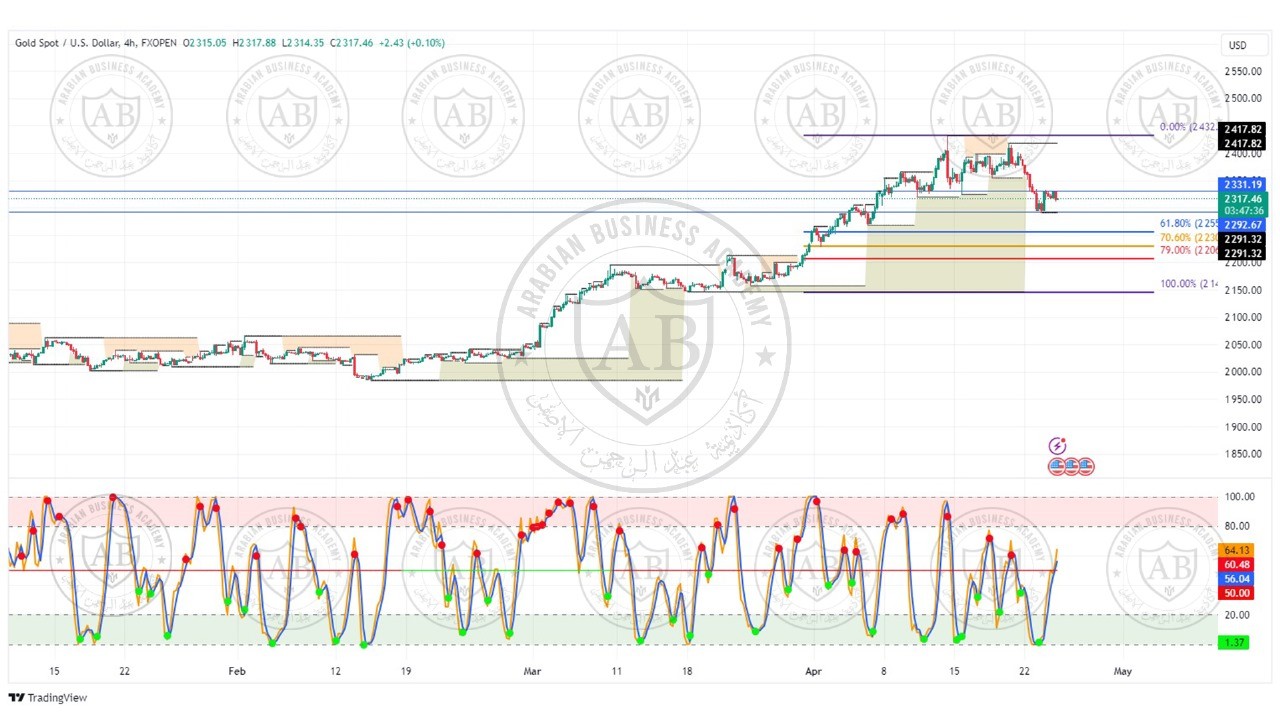This screenshot has width=1280, height=720.
Task: Click the 12 date label on the time axis
Action: click(336, 672)
